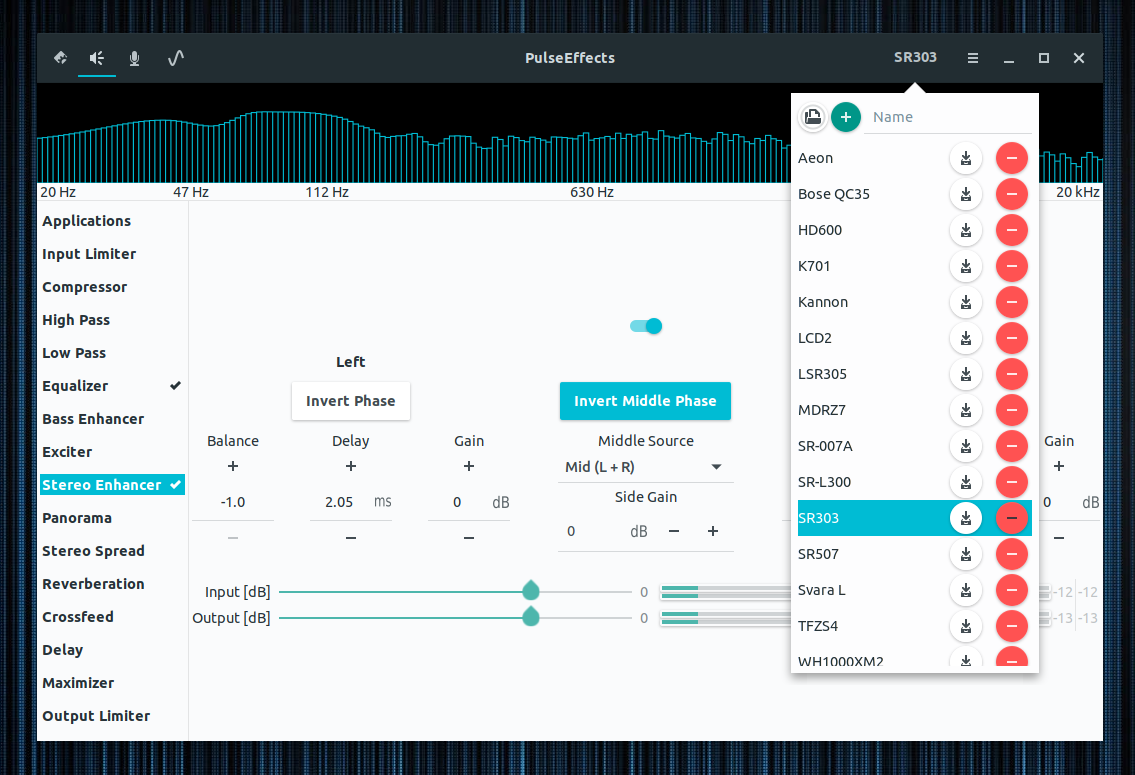Open the Middle Source dropdown

[x=645, y=466]
